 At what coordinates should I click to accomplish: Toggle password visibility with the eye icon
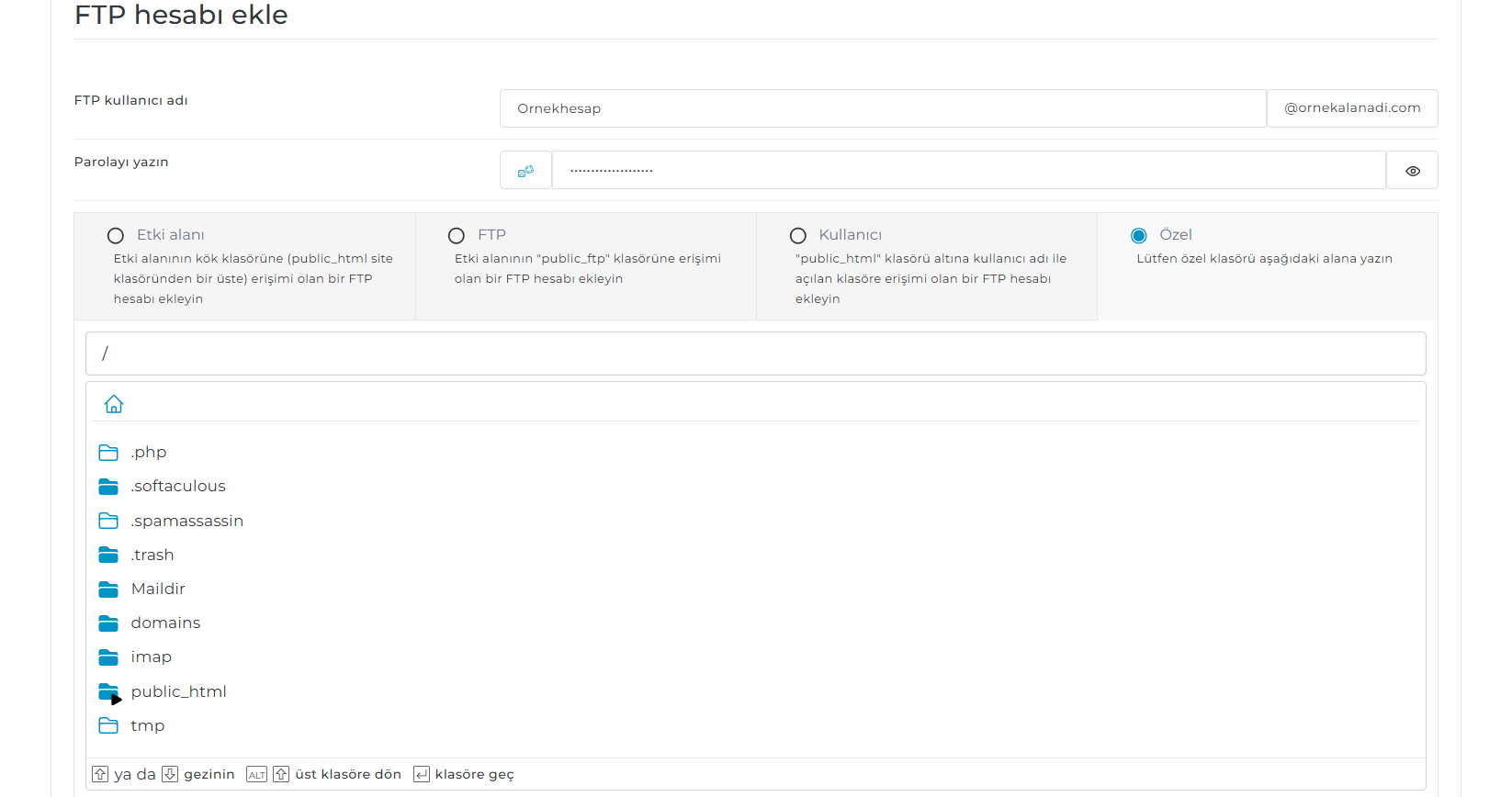1412,171
